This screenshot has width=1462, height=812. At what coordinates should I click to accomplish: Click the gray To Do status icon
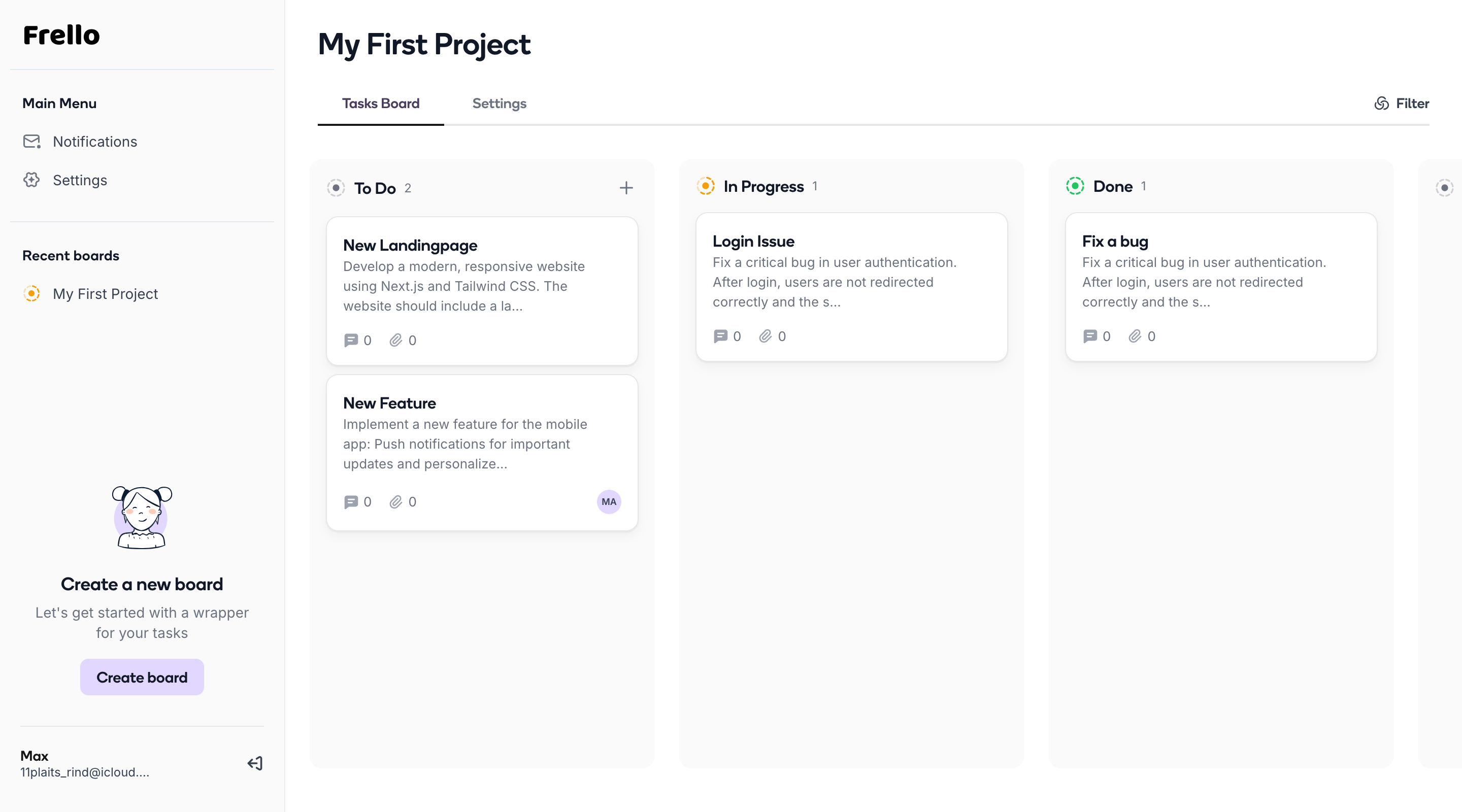[336, 188]
